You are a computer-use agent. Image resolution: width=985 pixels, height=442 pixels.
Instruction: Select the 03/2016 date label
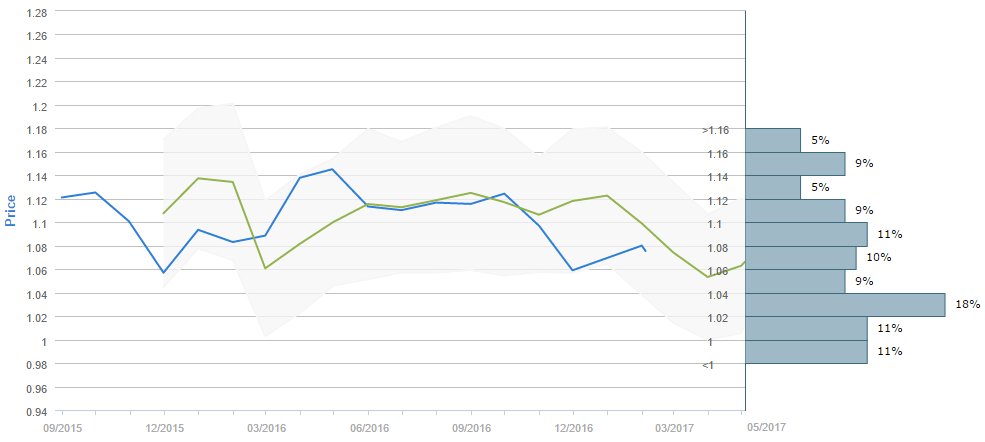tap(266, 427)
